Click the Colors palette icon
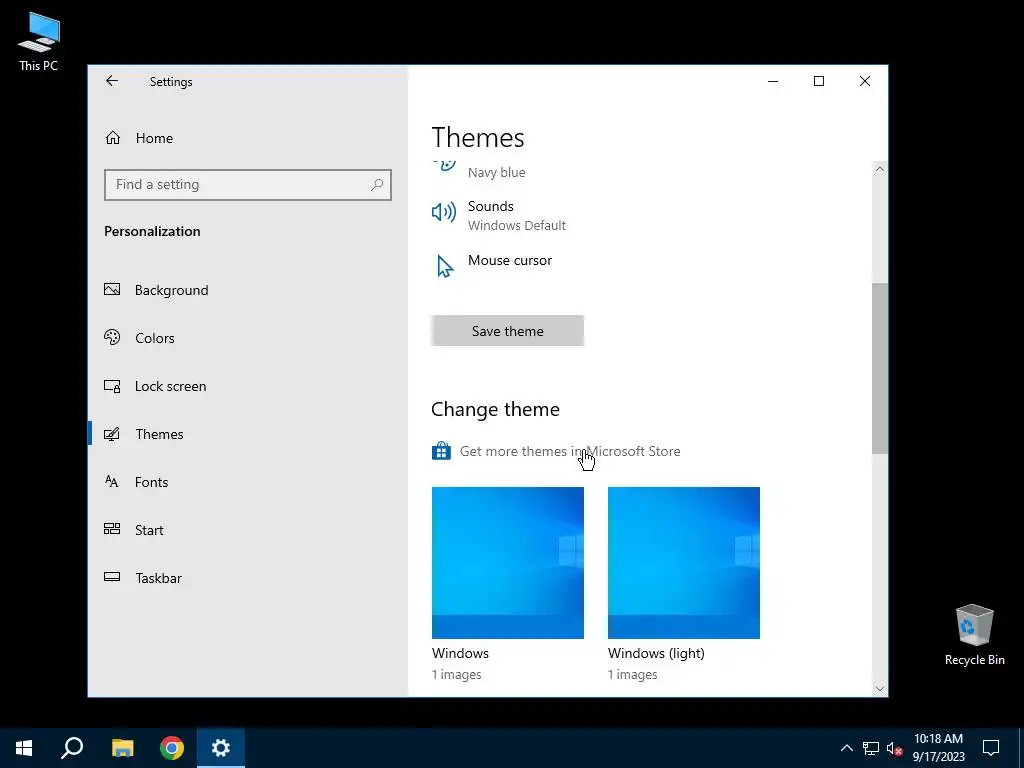The height and width of the screenshot is (768, 1024). 112,338
